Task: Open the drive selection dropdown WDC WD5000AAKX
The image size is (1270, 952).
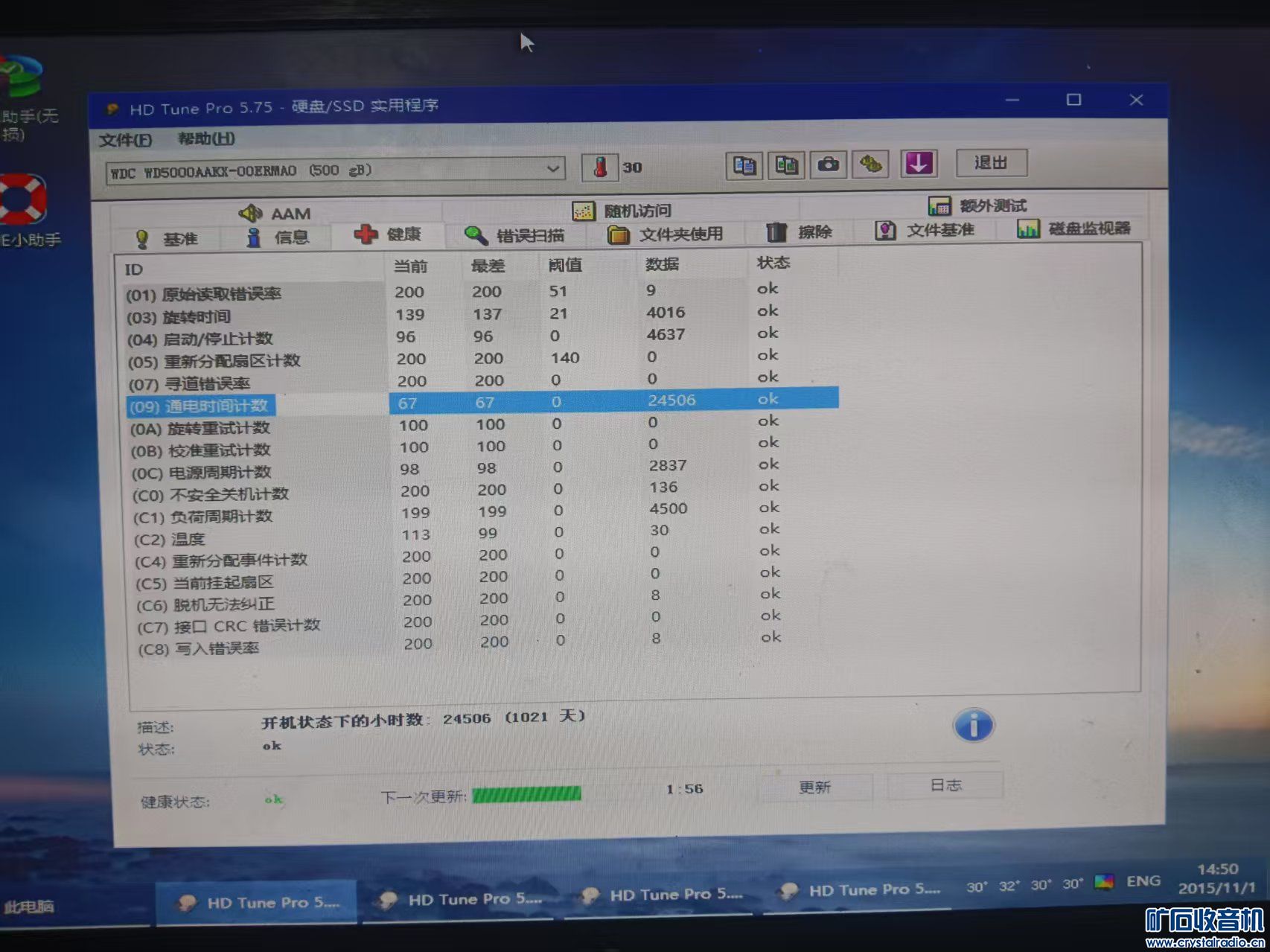Action: point(335,170)
